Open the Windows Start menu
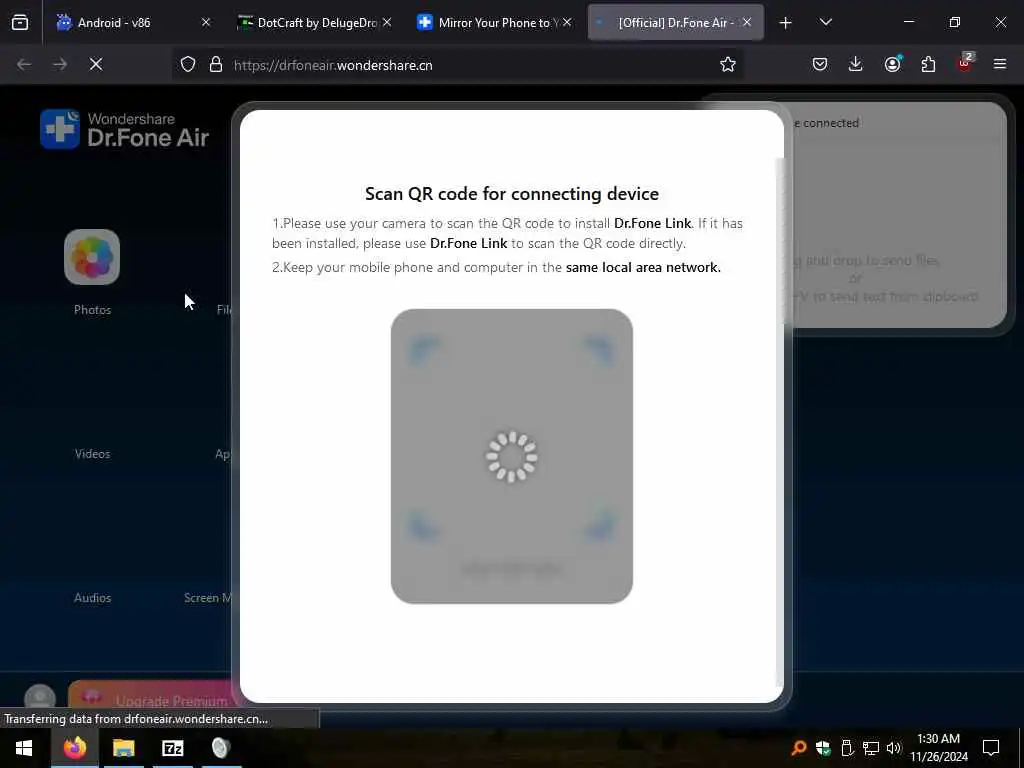Viewport: 1024px width, 768px height. coord(24,748)
